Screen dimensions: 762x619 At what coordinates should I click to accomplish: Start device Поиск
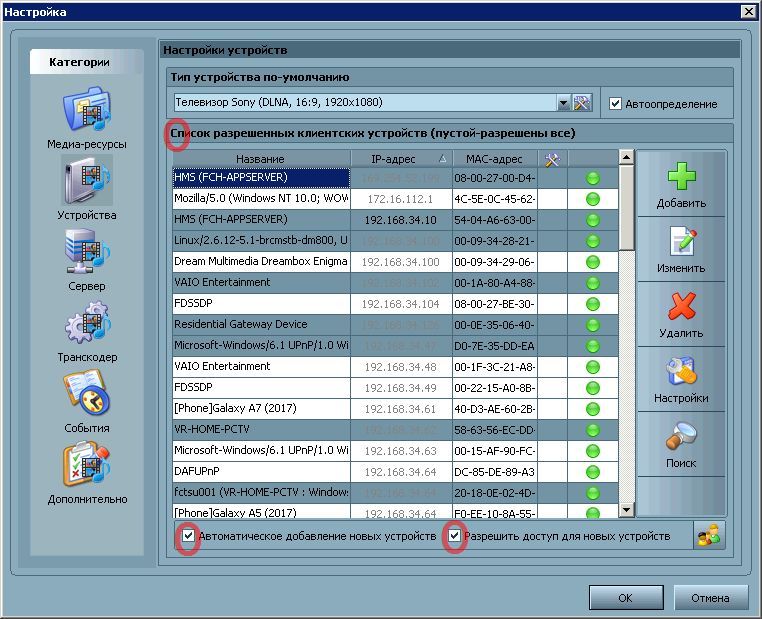pyautogui.click(x=681, y=445)
